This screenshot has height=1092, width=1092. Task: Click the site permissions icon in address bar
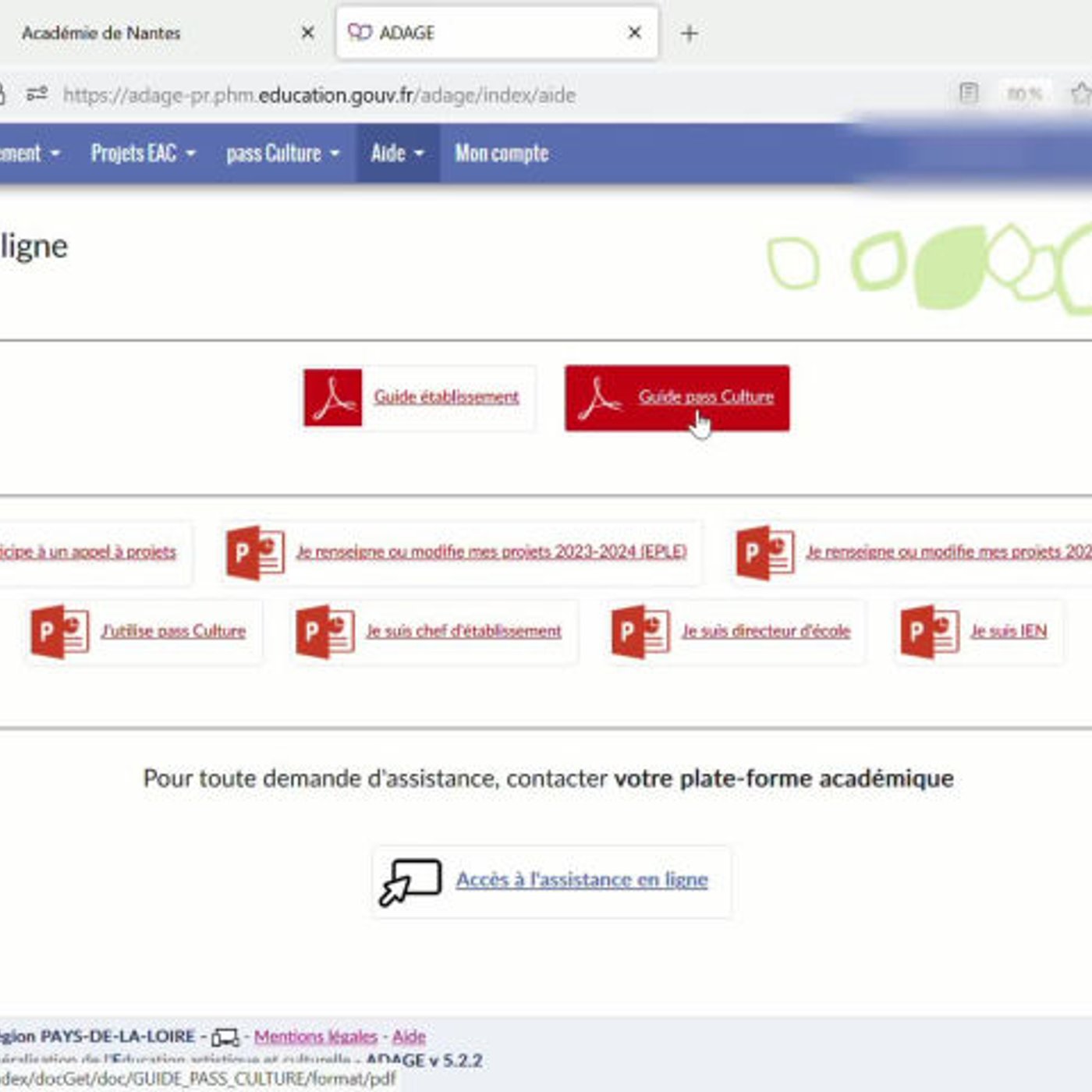[37, 94]
